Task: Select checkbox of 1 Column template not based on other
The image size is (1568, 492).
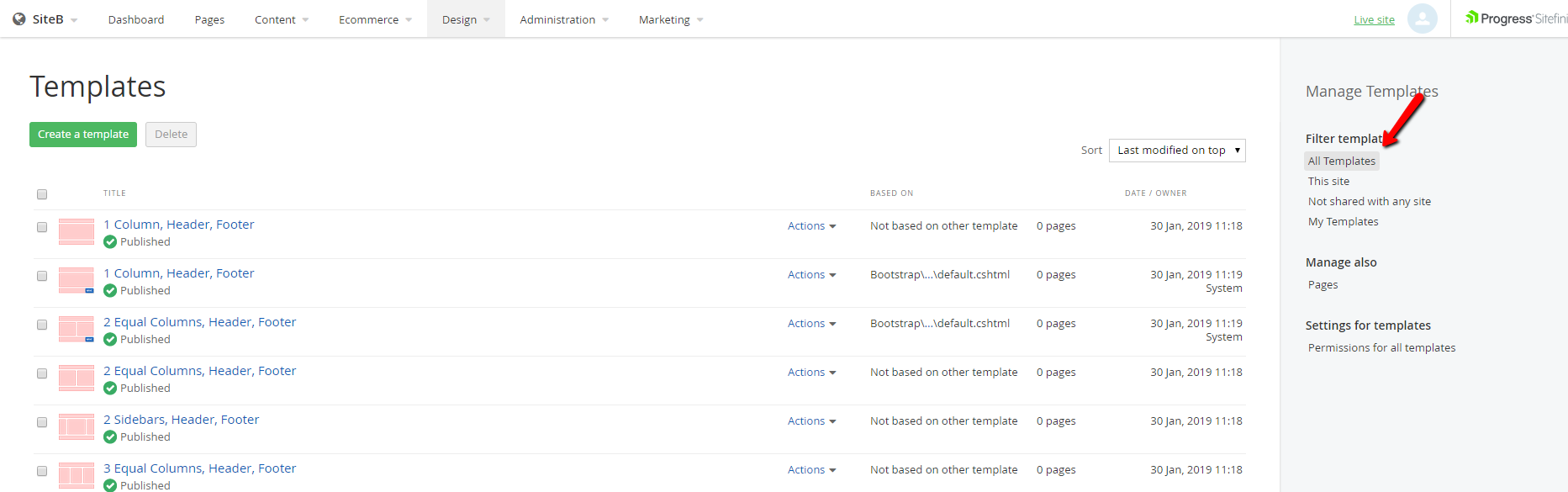Action: (42, 227)
